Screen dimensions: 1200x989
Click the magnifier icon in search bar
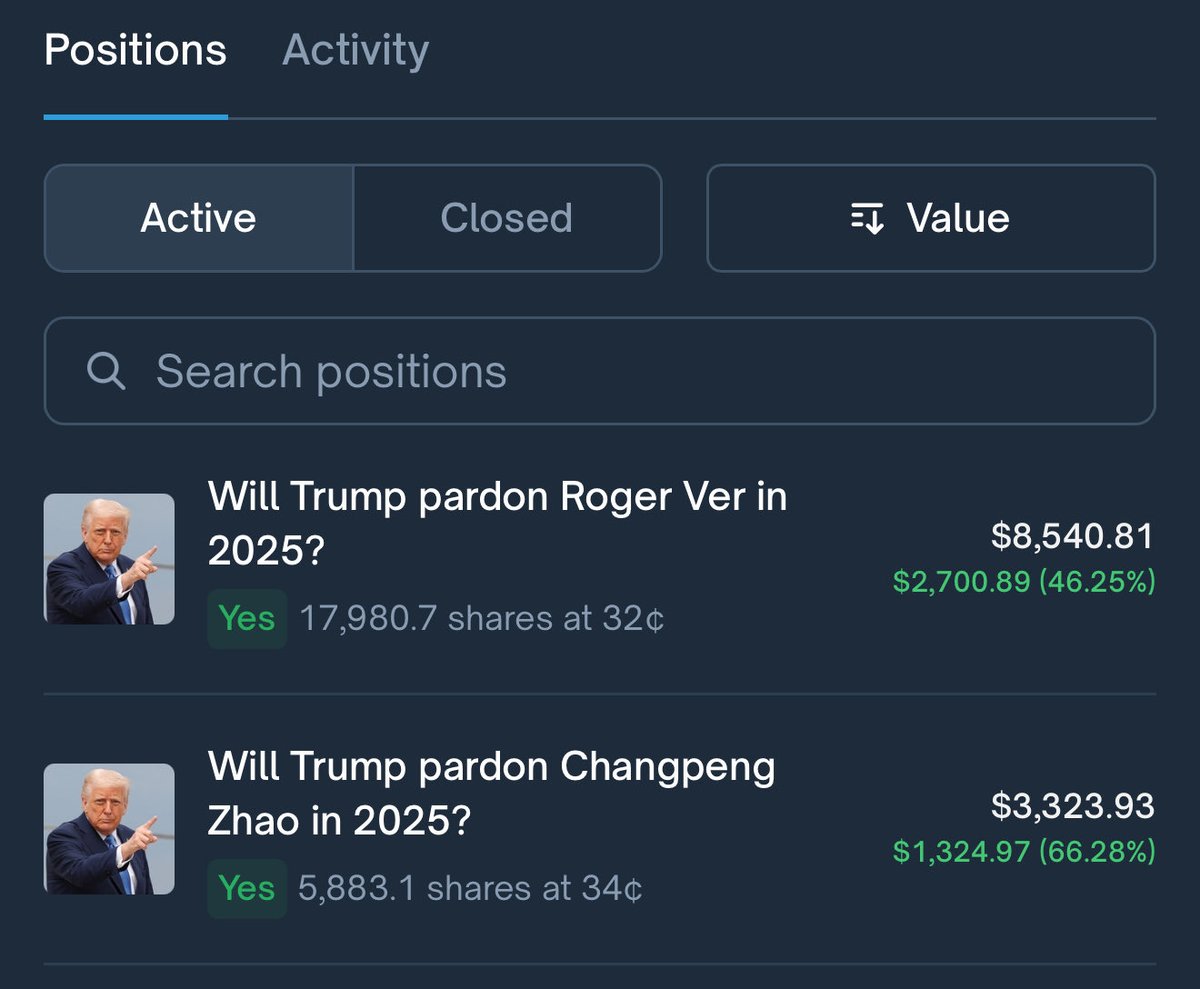click(106, 372)
